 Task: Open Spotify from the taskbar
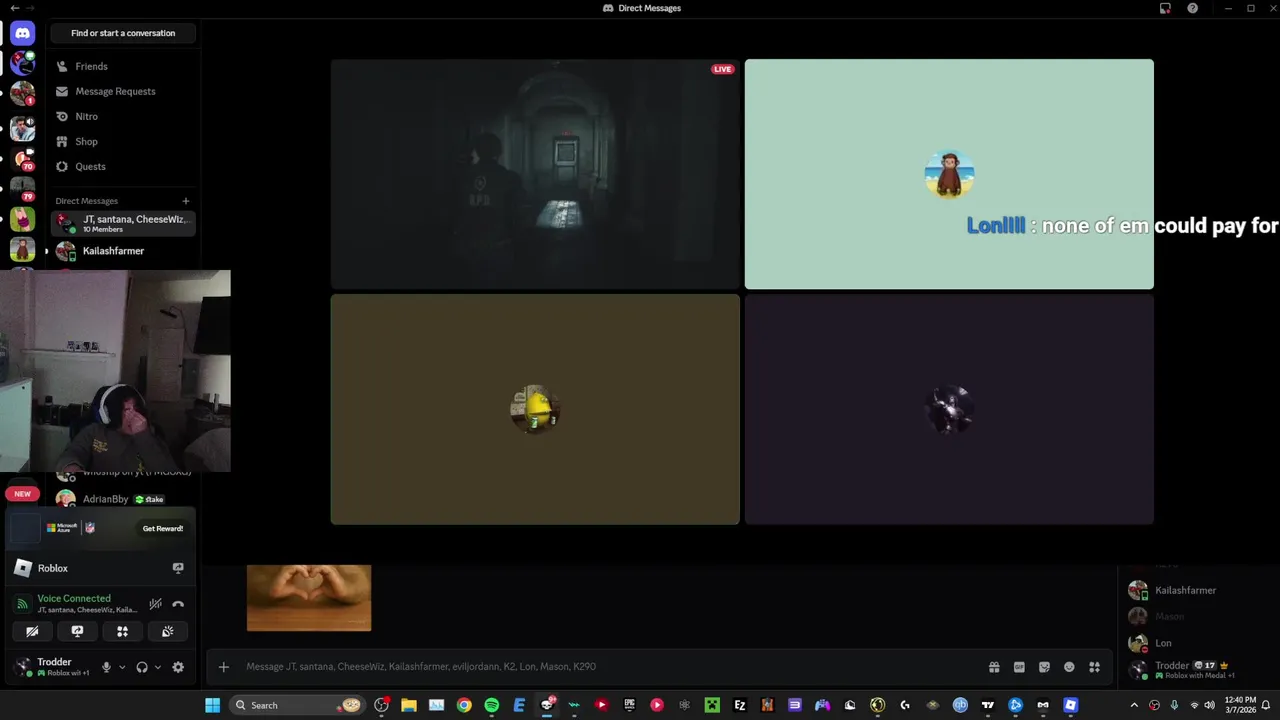(492, 705)
